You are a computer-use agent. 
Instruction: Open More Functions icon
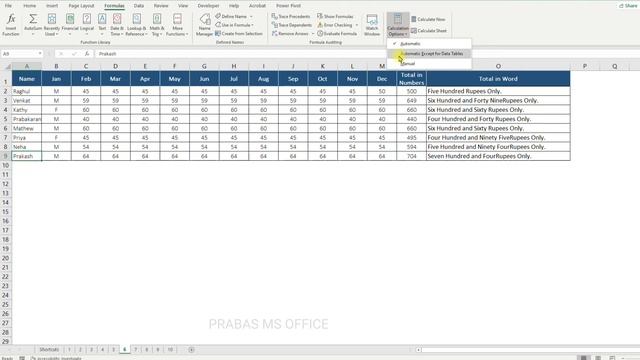tap(177, 19)
